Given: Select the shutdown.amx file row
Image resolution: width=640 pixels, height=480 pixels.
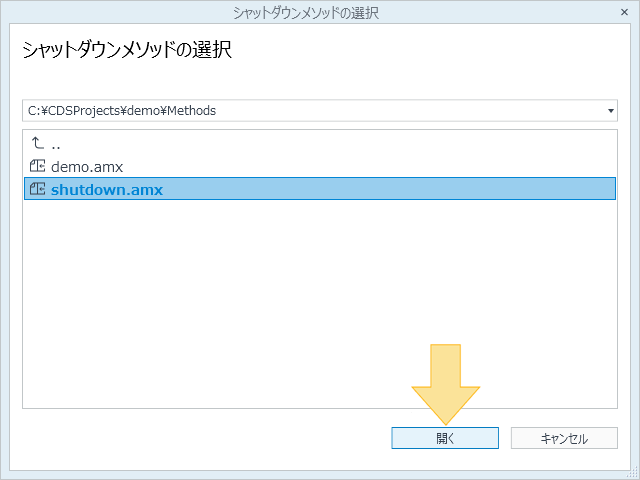Looking at the screenshot, I should [x=320, y=189].
